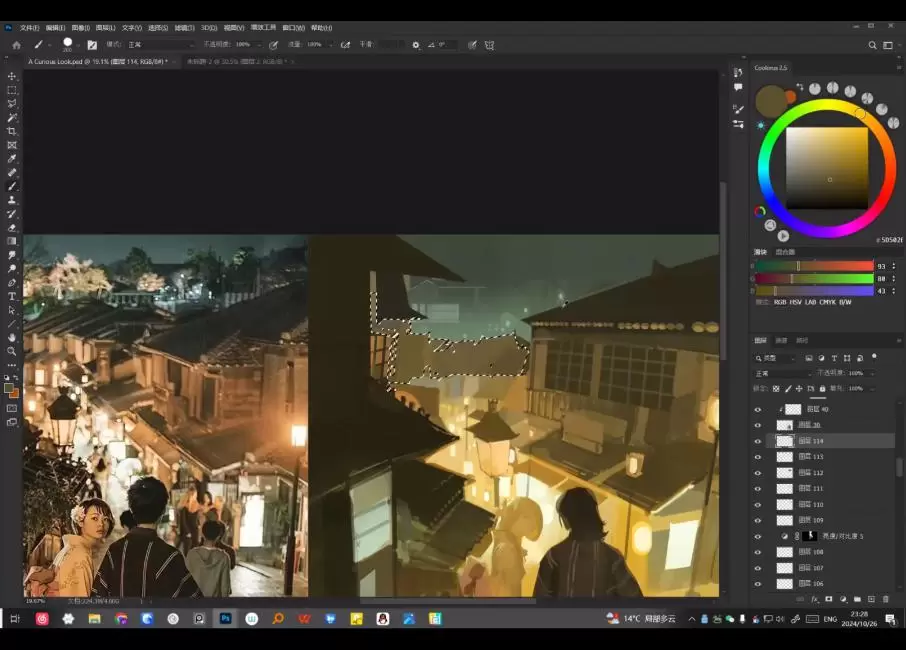The width and height of the screenshot is (906, 650).
Task: Click the Home icon in options bar
Action: click(16, 45)
